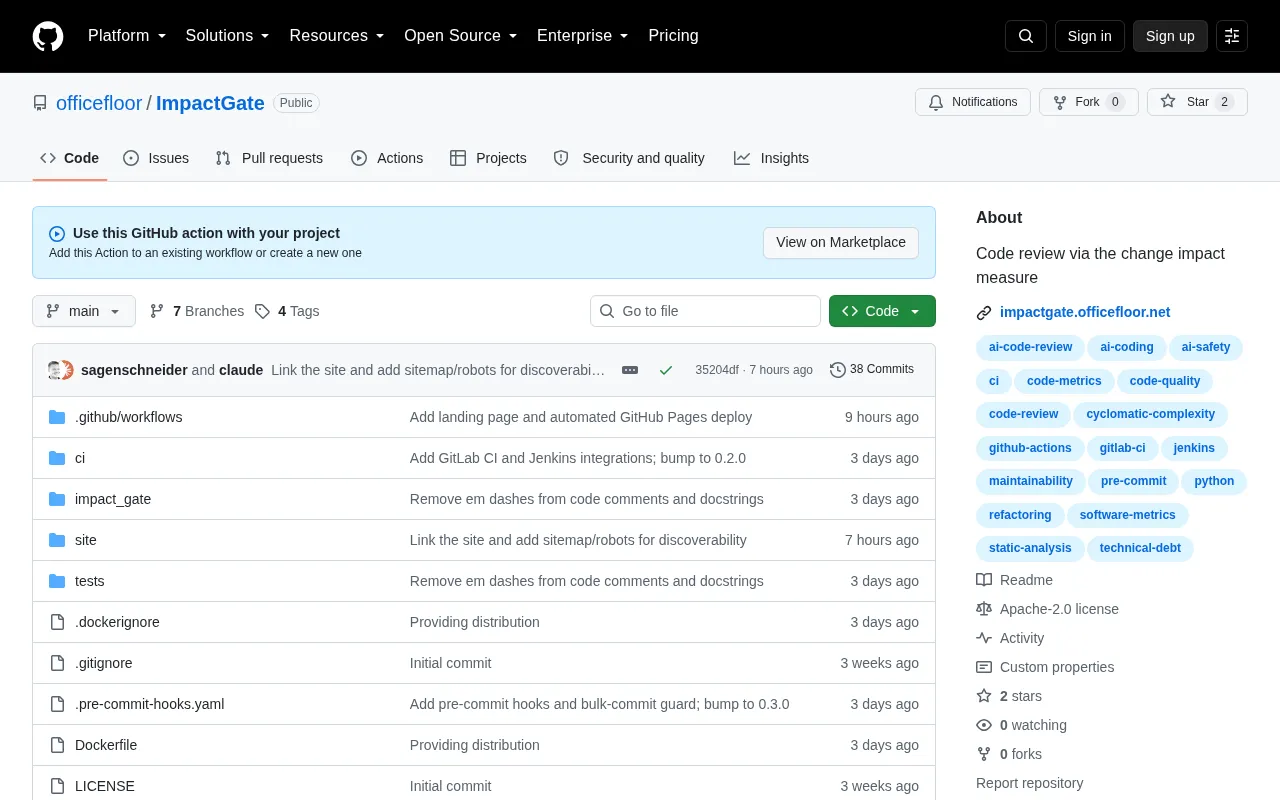Viewport: 1280px width, 800px height.
Task: Switch to the Issues tab
Action: [x=156, y=158]
